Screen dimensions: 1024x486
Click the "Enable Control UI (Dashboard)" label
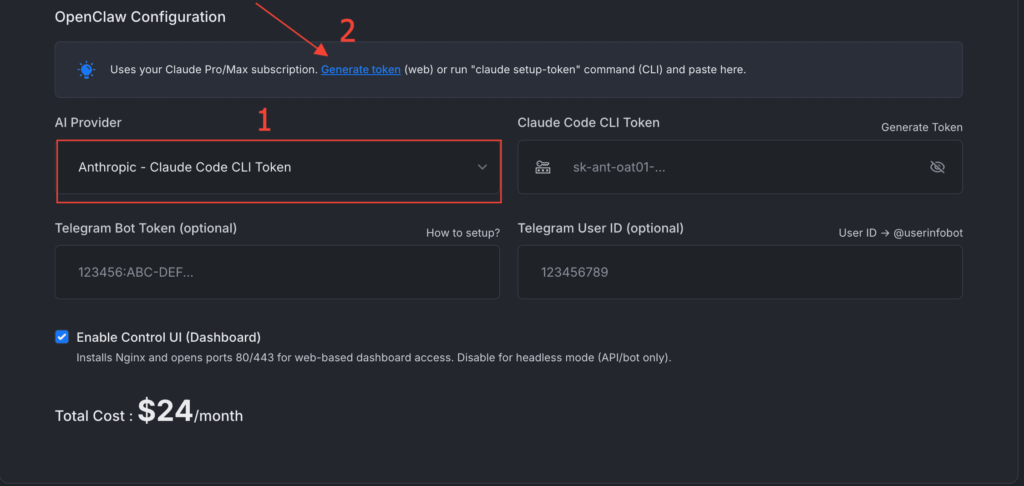tap(168, 337)
